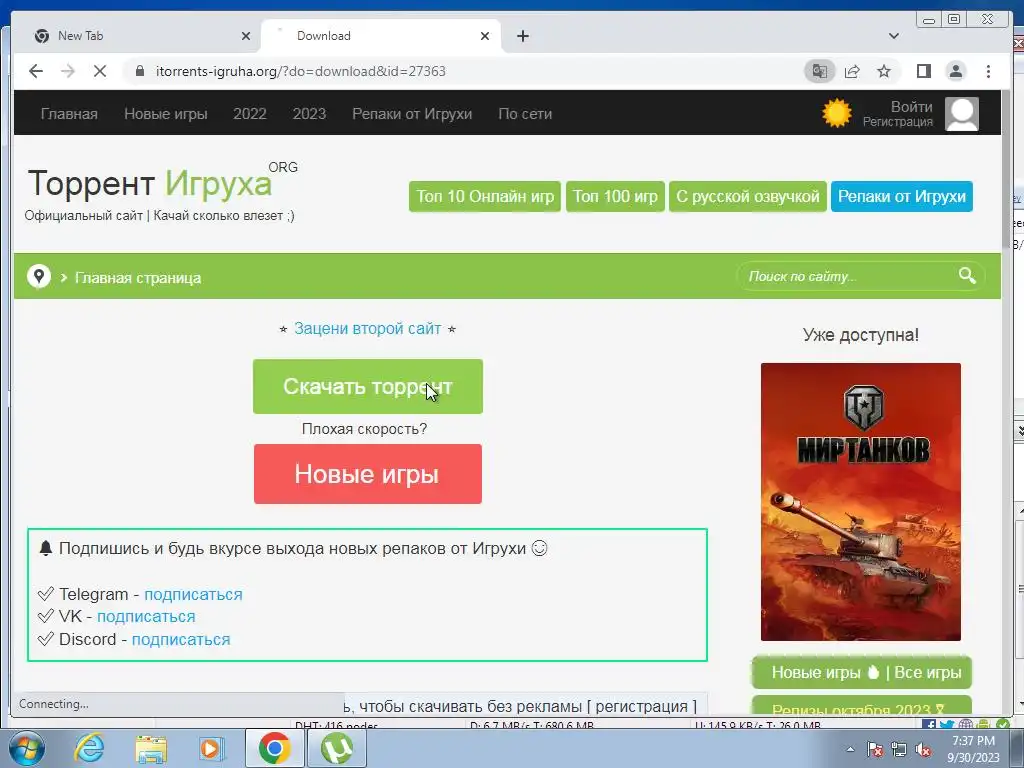Show hidden tray icons arrow
This screenshot has width=1024, height=768.
[850, 749]
